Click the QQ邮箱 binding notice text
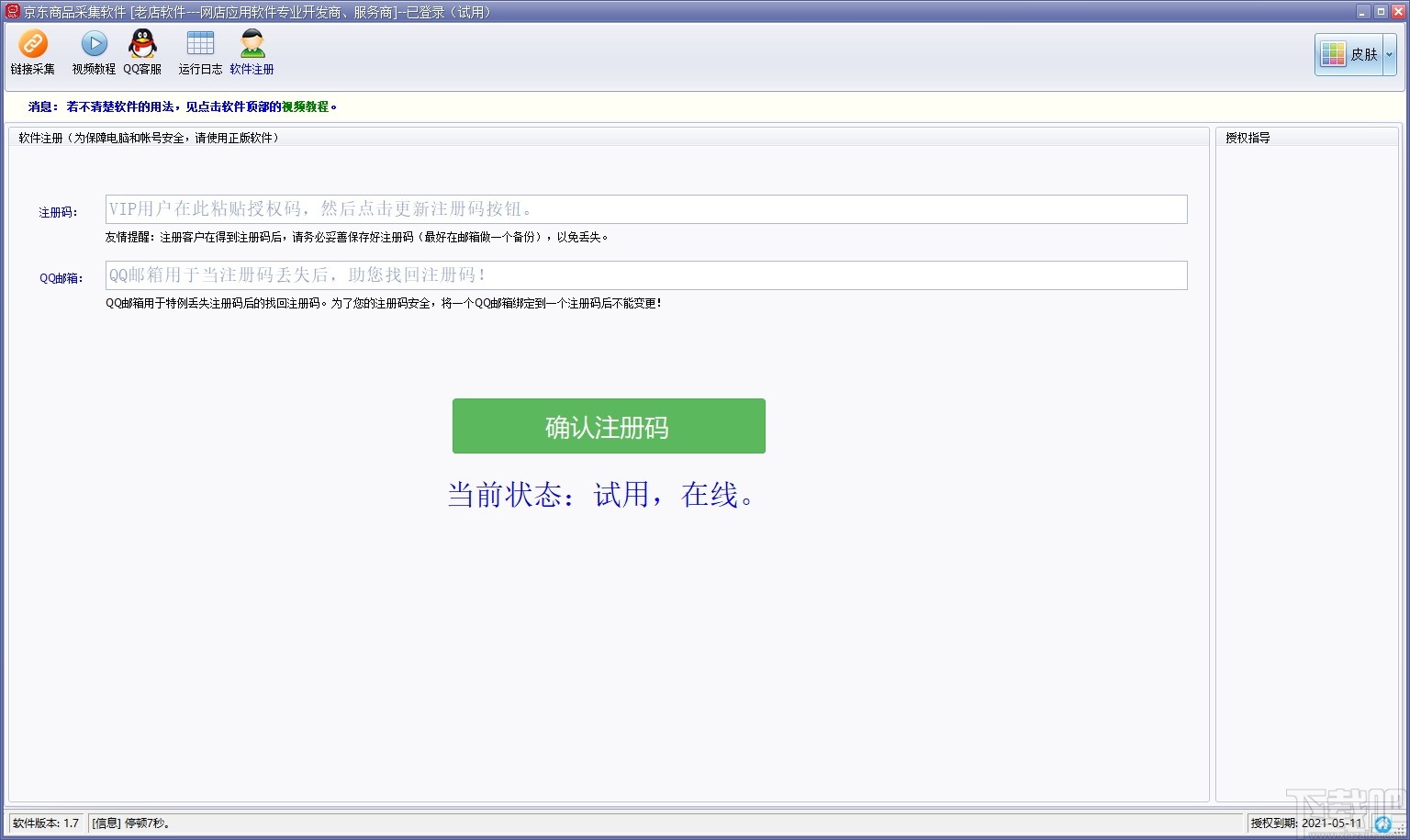Viewport: 1410px width, 840px height. [384, 303]
